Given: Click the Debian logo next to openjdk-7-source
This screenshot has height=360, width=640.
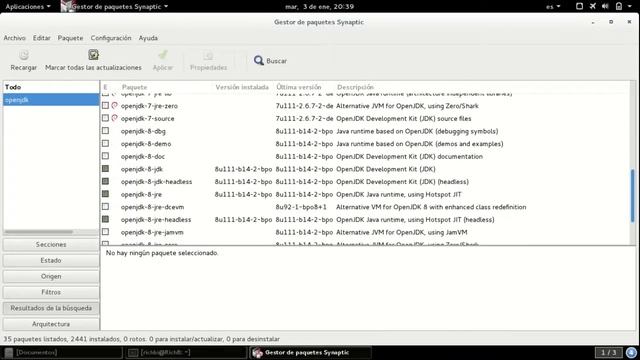Looking at the screenshot, I should pyautogui.click(x=115, y=118).
